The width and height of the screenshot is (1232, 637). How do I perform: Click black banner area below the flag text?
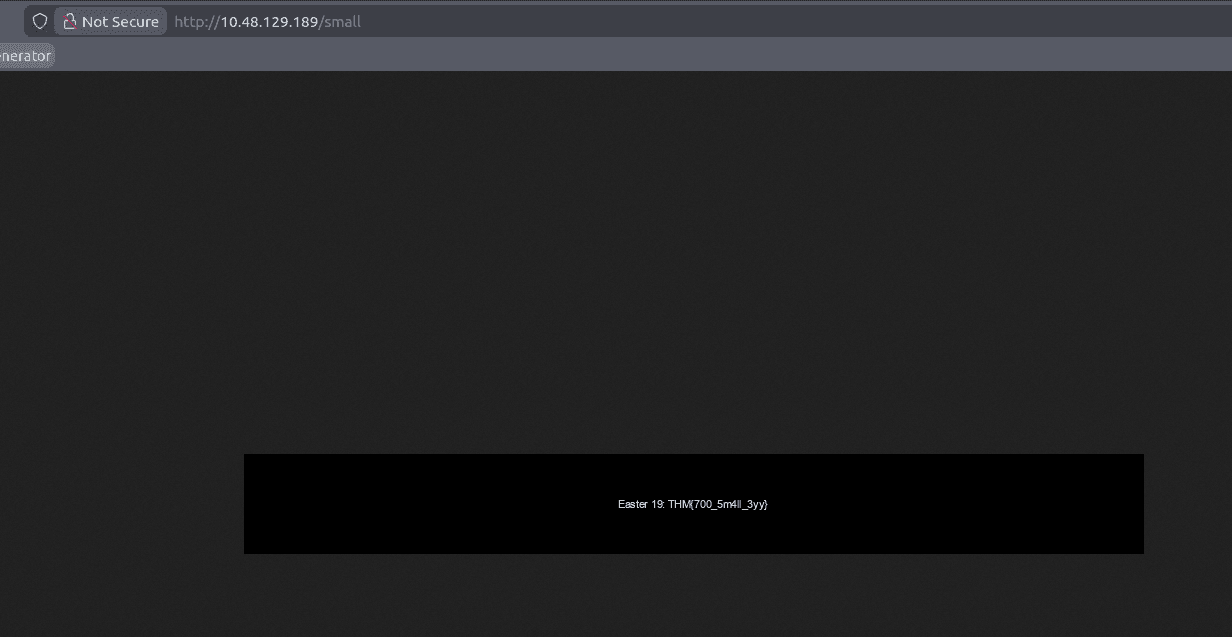[x=693, y=534]
